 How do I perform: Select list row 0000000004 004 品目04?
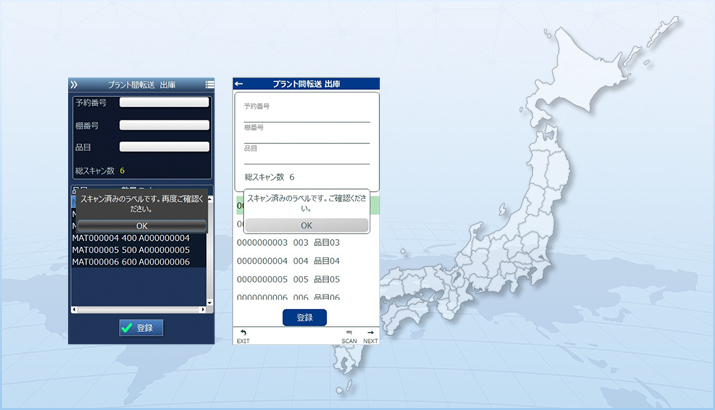tap(289, 261)
